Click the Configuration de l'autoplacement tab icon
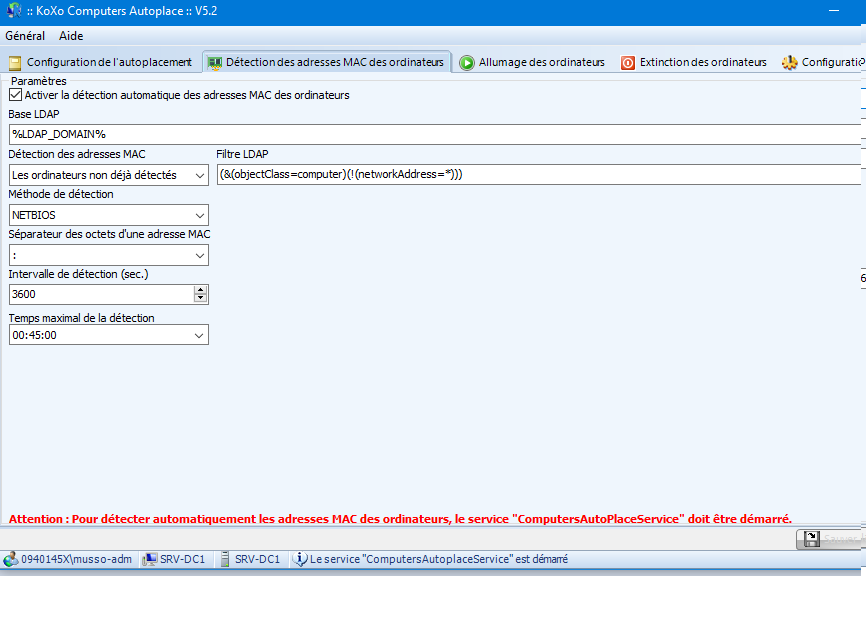The width and height of the screenshot is (866, 630). 15,63
